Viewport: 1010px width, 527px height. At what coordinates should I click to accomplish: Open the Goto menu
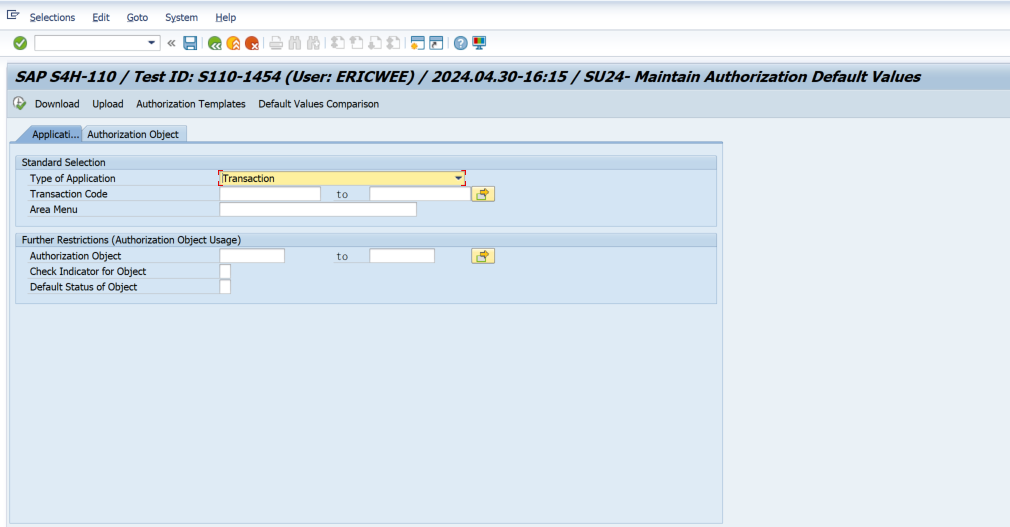pyautogui.click(x=137, y=17)
